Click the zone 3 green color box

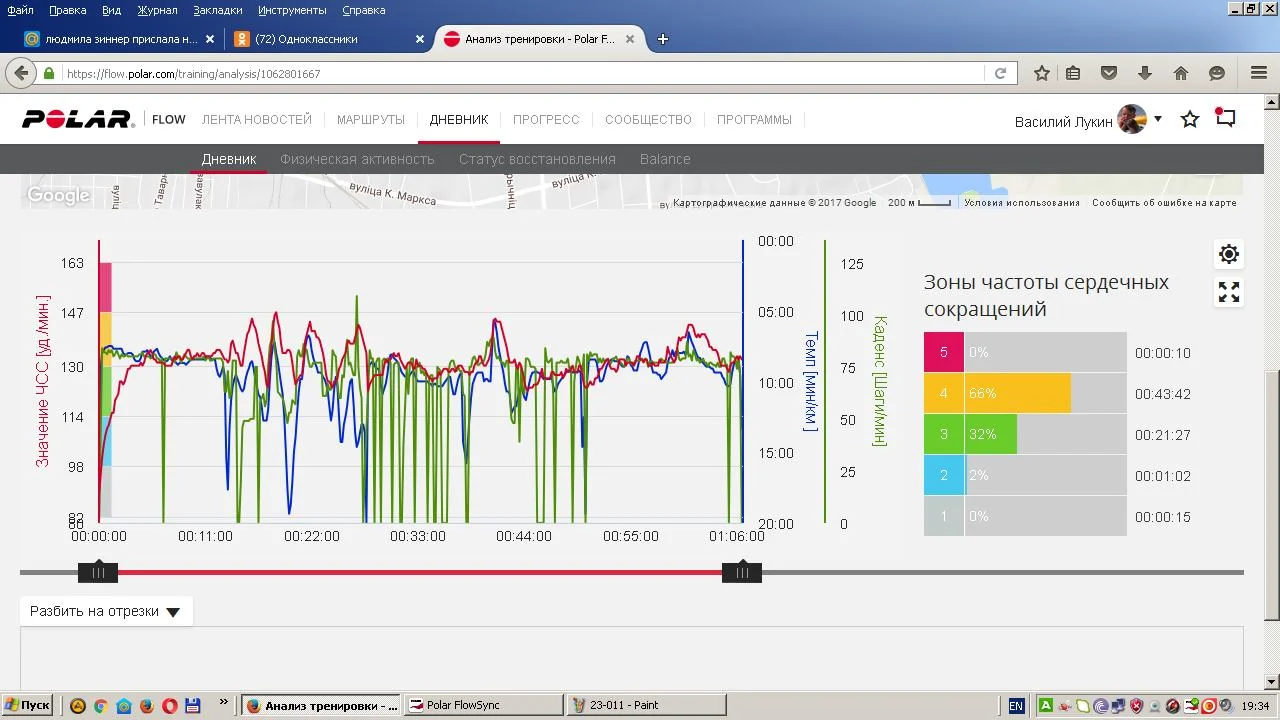coord(944,435)
